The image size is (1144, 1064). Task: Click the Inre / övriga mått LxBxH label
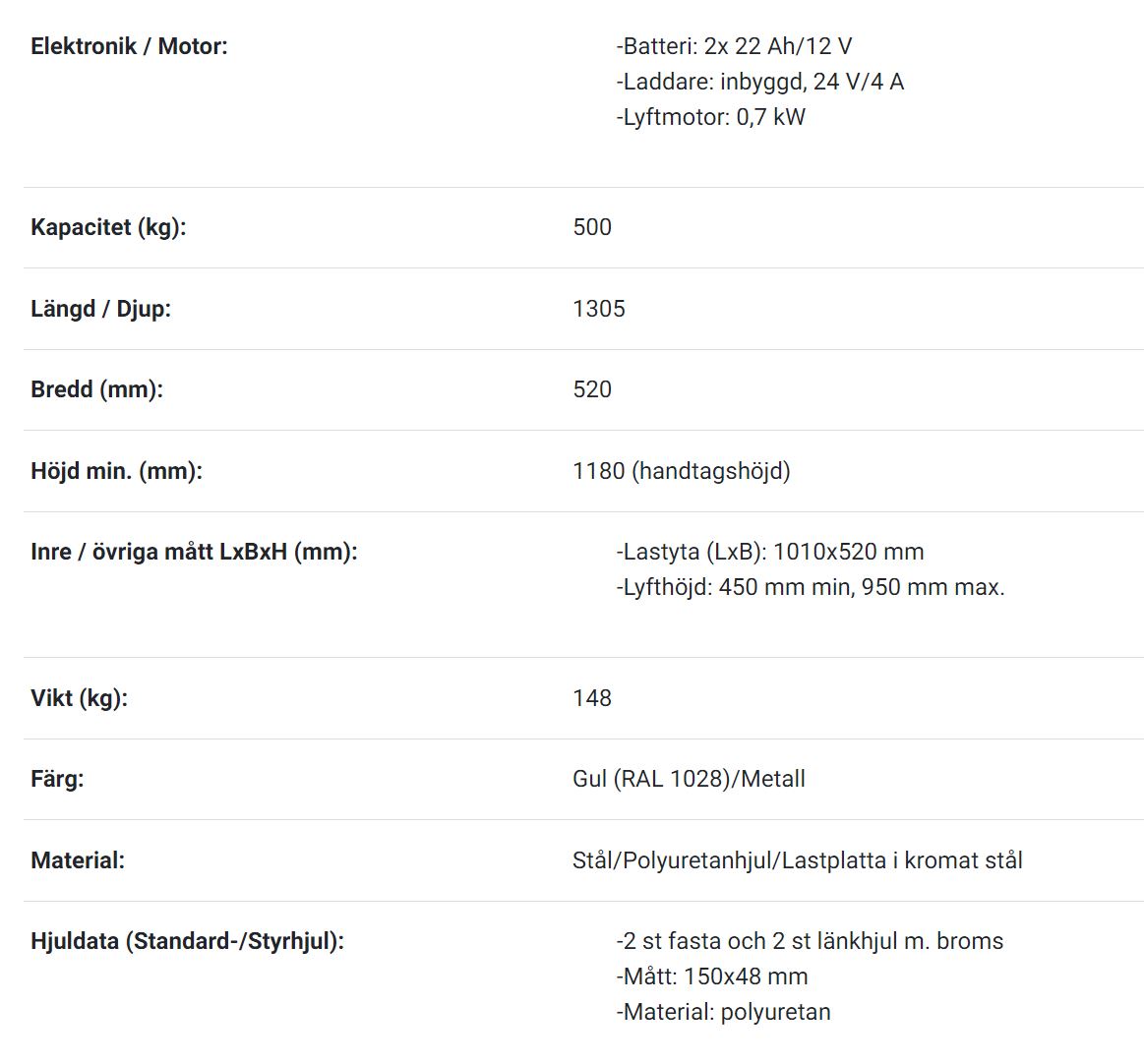194,553
